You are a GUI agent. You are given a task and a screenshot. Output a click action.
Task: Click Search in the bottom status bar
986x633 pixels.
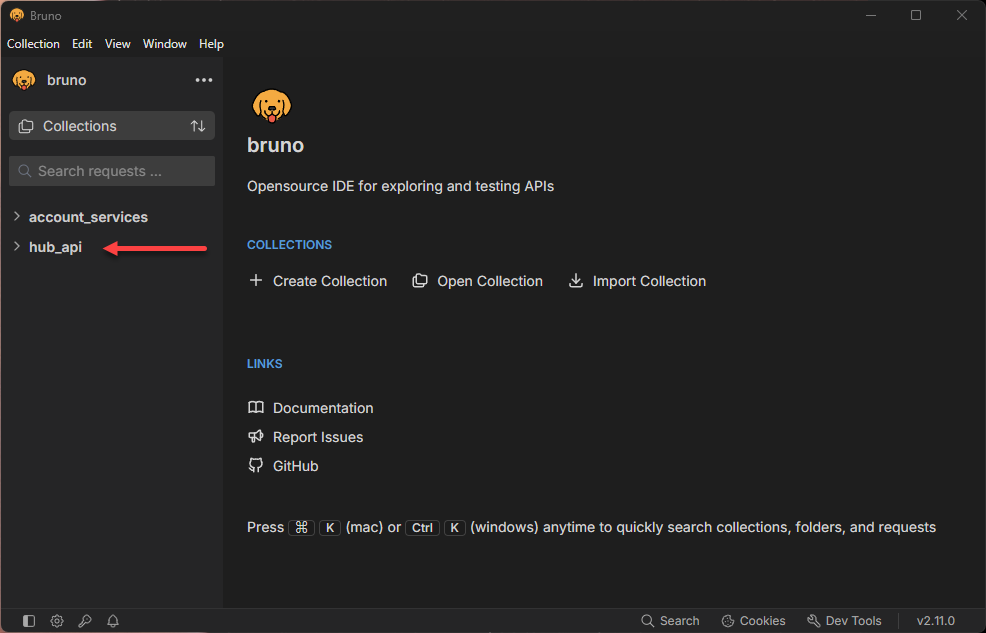click(x=670, y=621)
